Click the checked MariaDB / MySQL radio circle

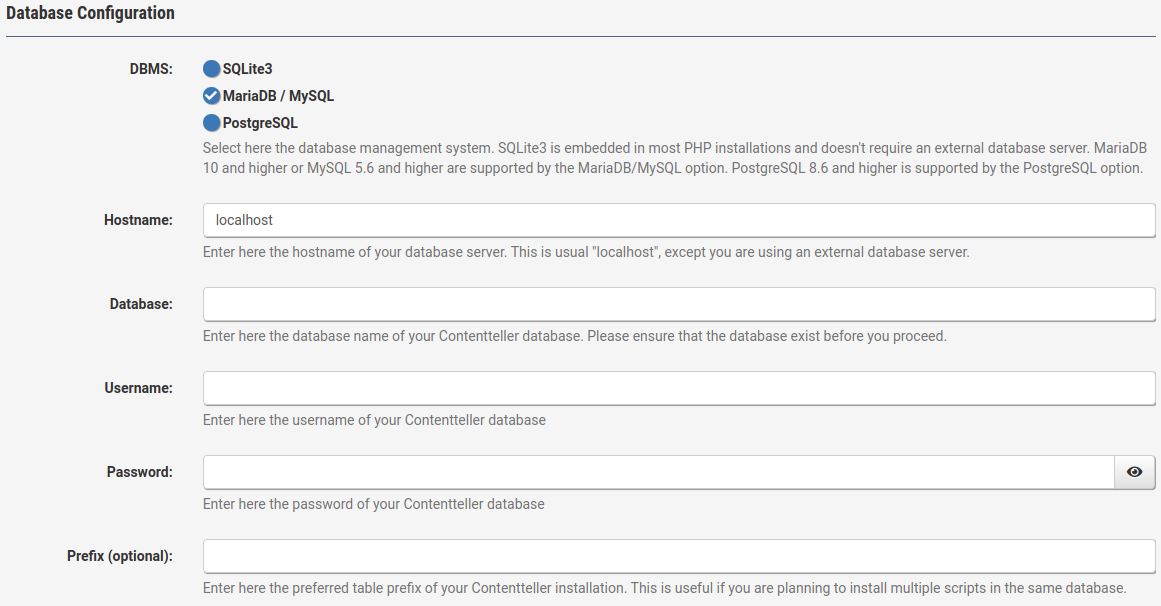click(211, 96)
